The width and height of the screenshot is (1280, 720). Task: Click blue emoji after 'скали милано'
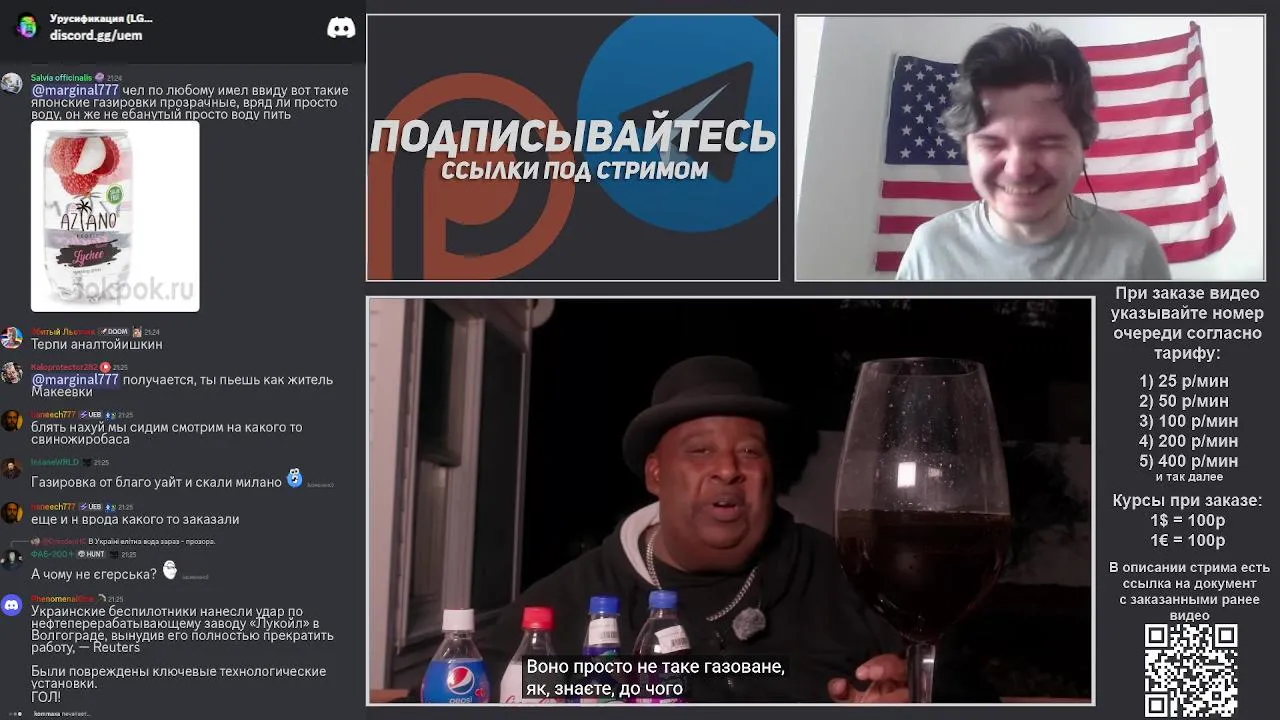[x=294, y=478]
